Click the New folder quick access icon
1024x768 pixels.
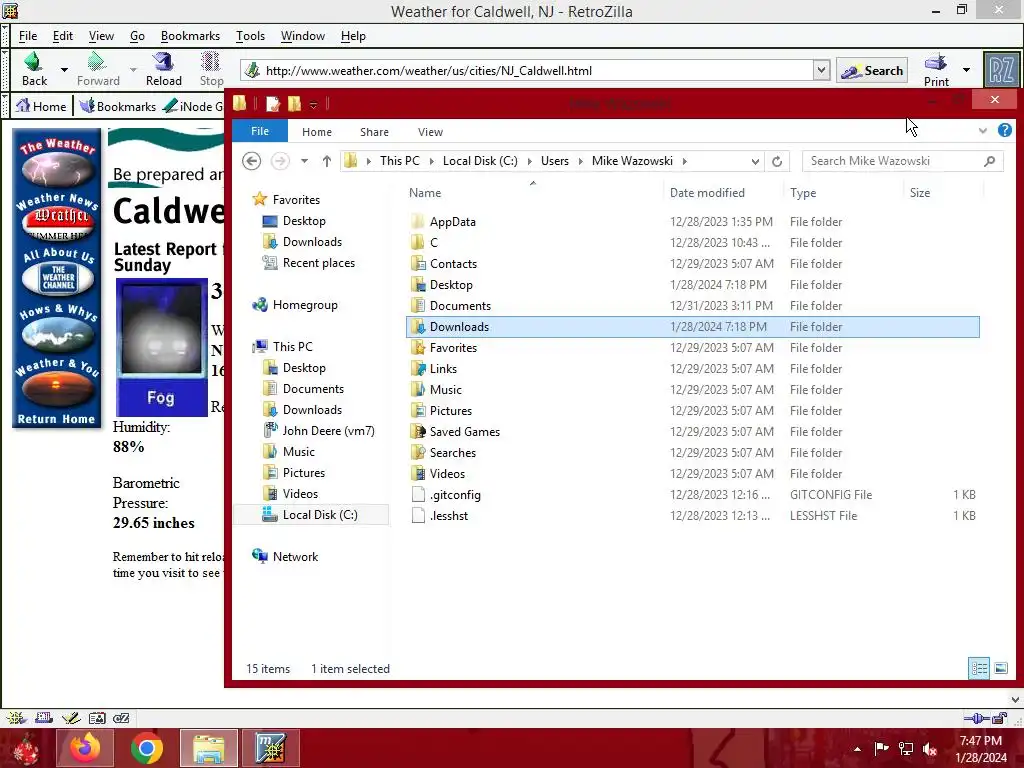point(295,104)
